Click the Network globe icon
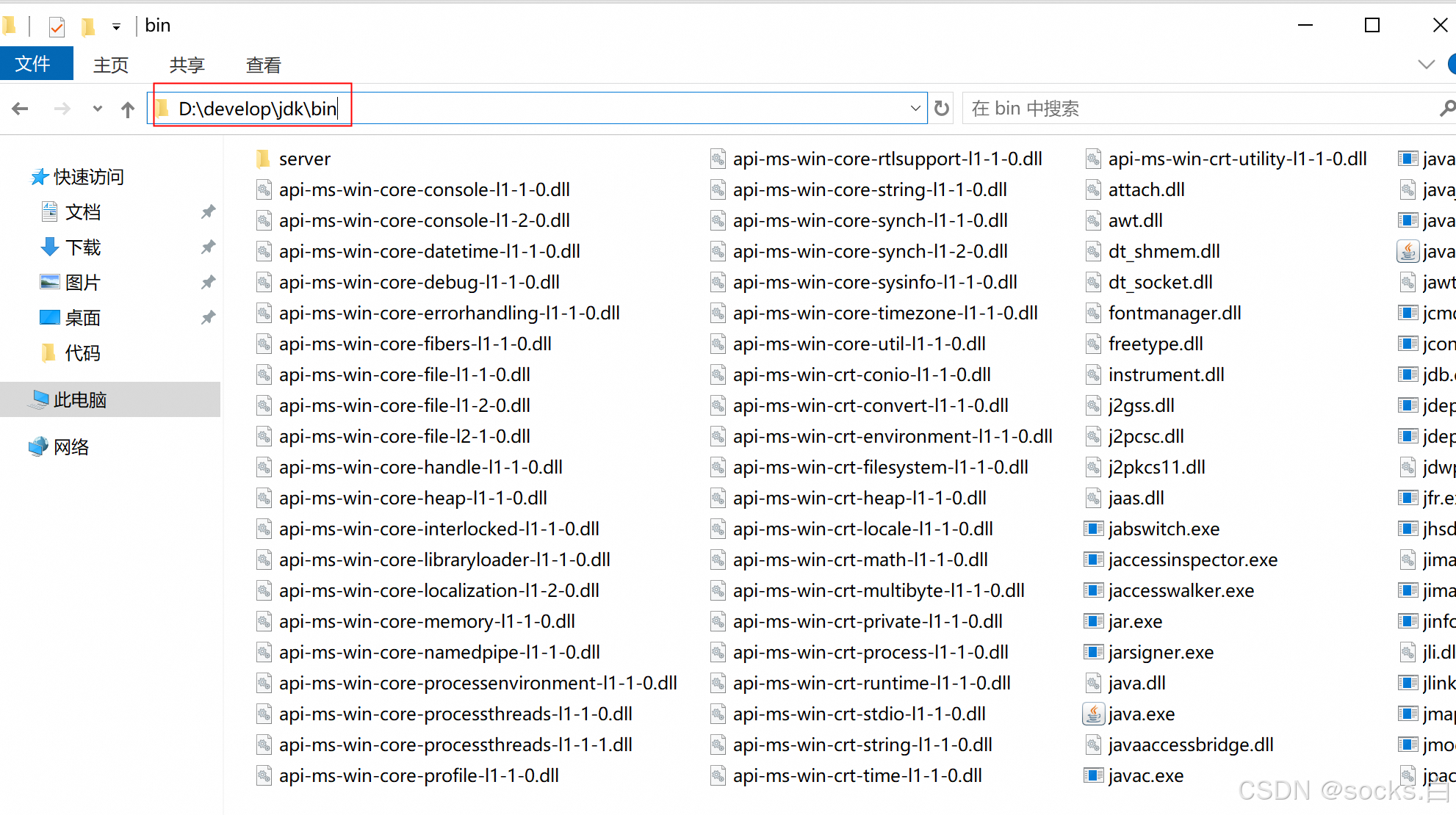 (x=38, y=446)
